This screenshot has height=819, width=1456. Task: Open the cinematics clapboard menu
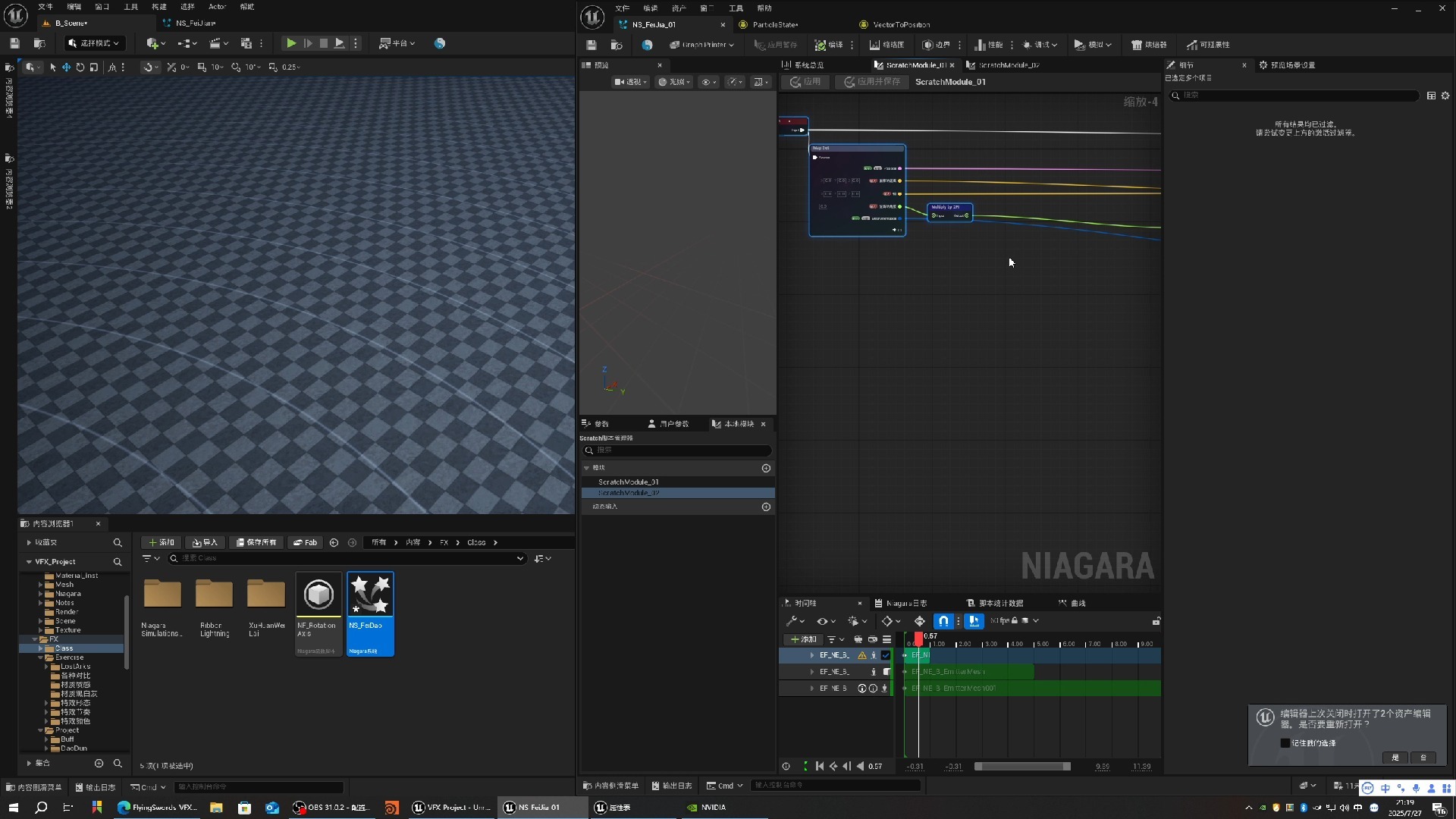[x=219, y=44]
